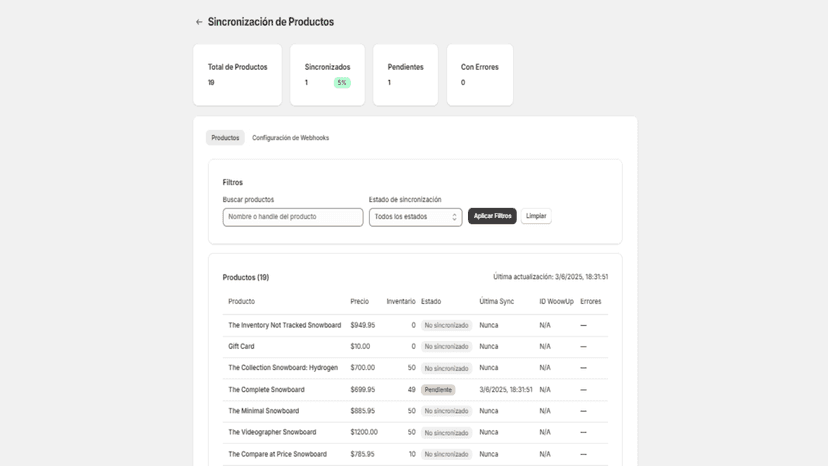Click the inventory value 10
The image size is (828, 466).
(412, 454)
